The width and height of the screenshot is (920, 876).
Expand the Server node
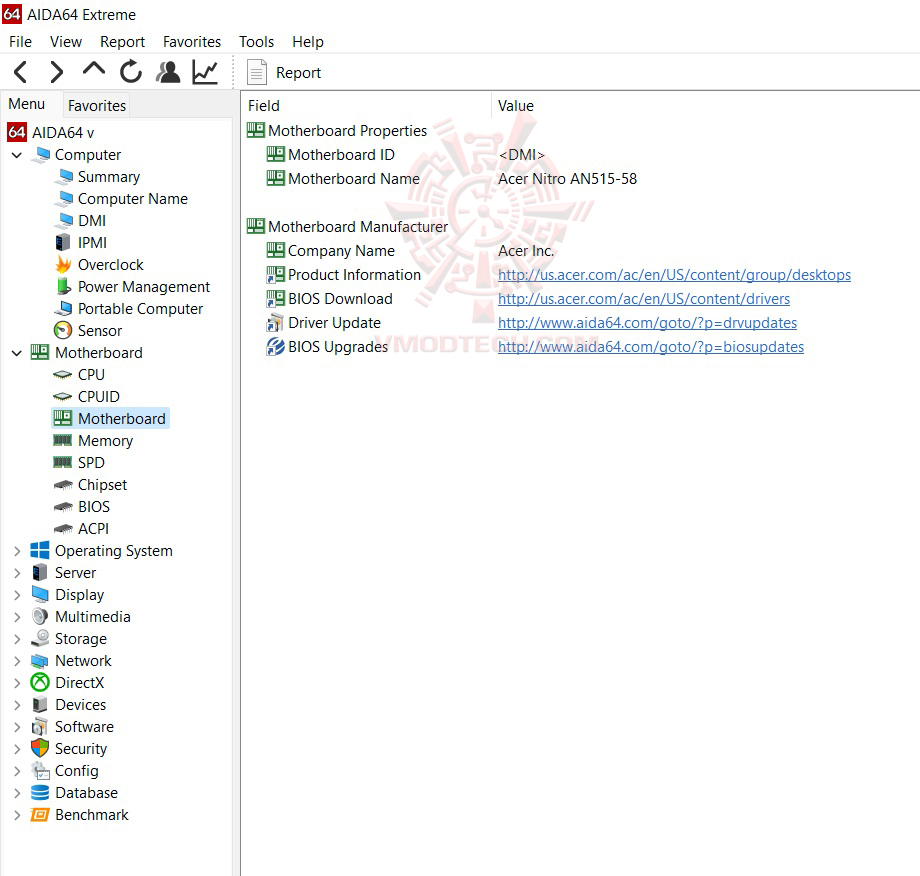coord(17,573)
